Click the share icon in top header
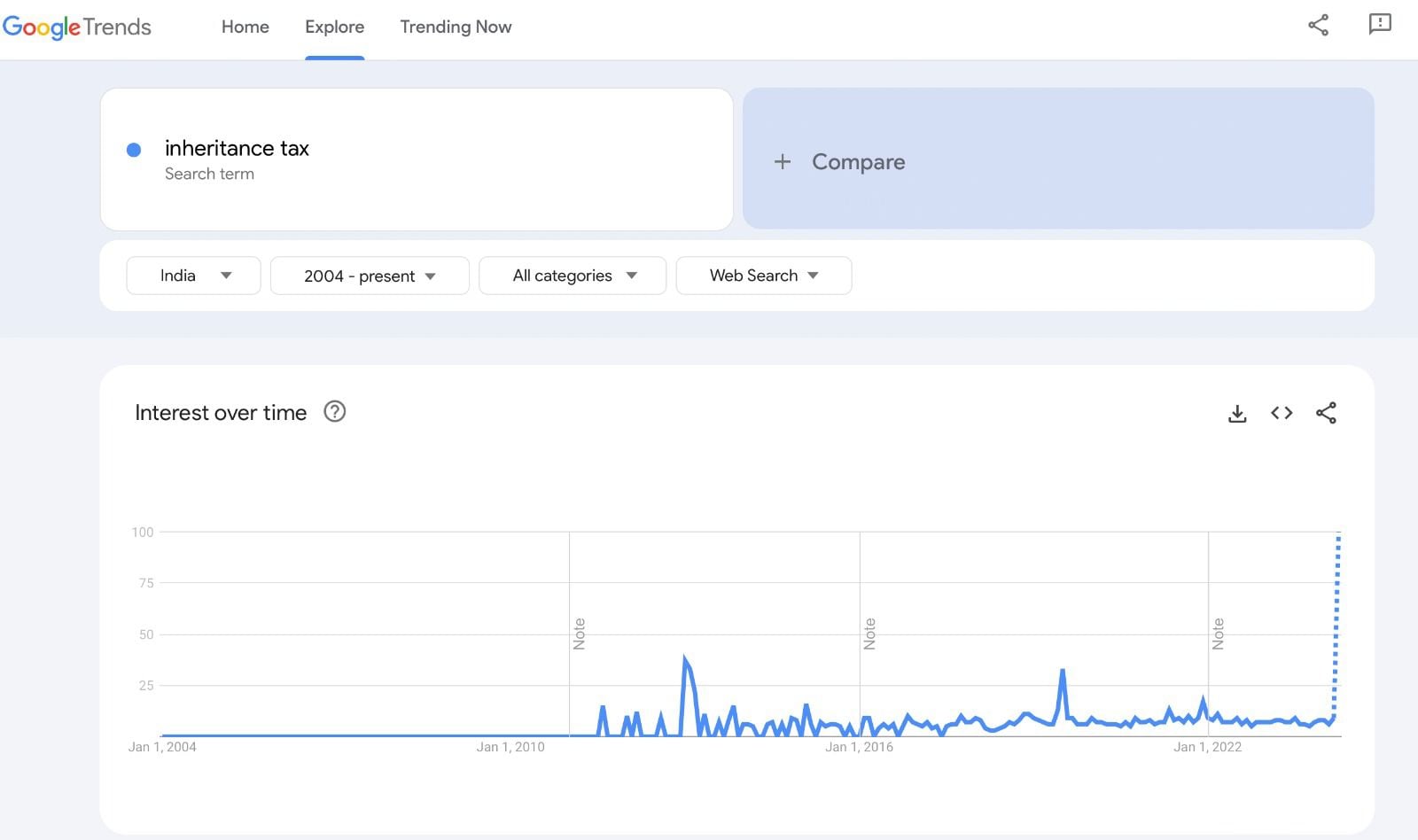The height and width of the screenshot is (840, 1418). pos(1318,25)
